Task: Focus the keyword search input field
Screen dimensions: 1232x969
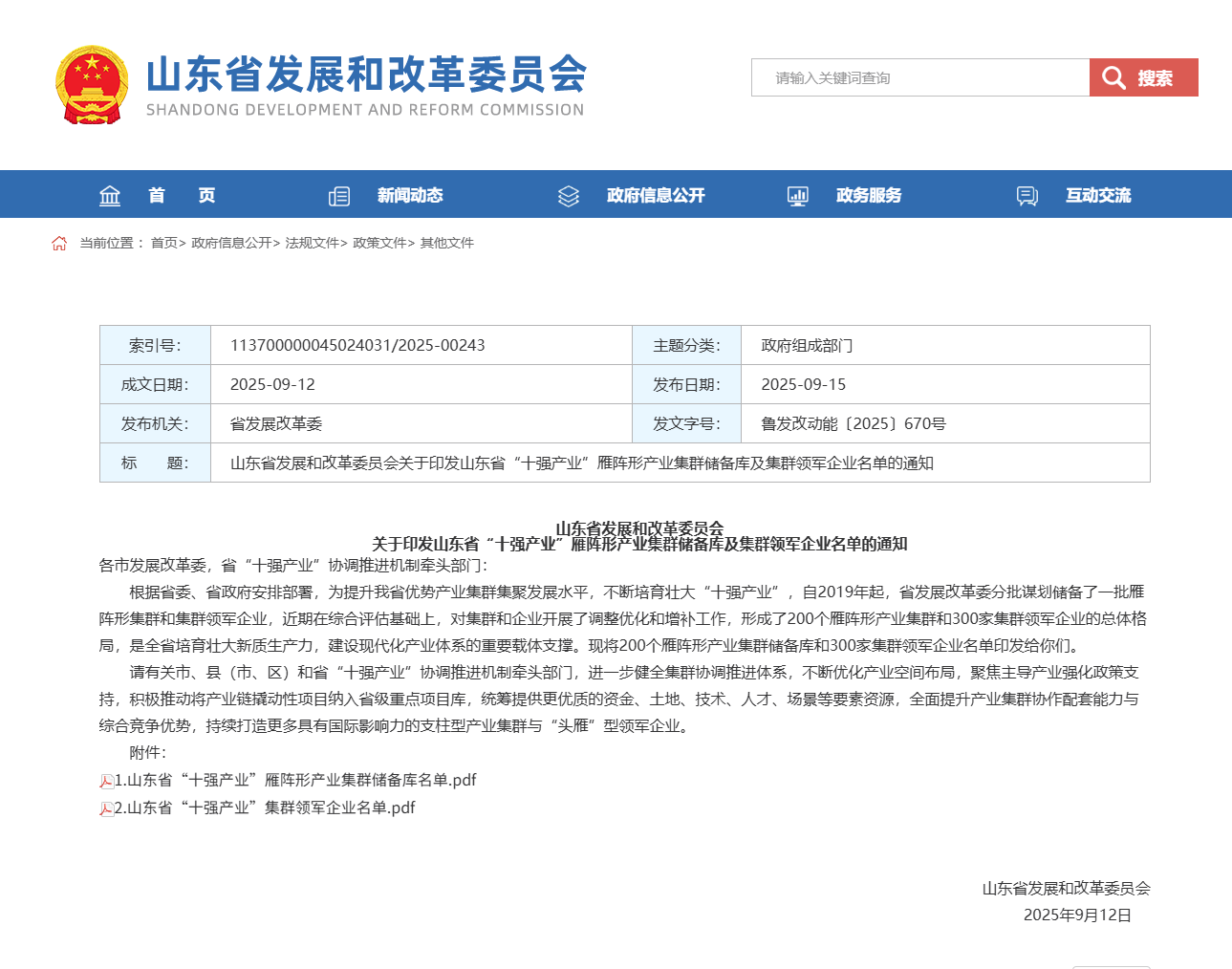Action: pyautogui.click(x=919, y=77)
